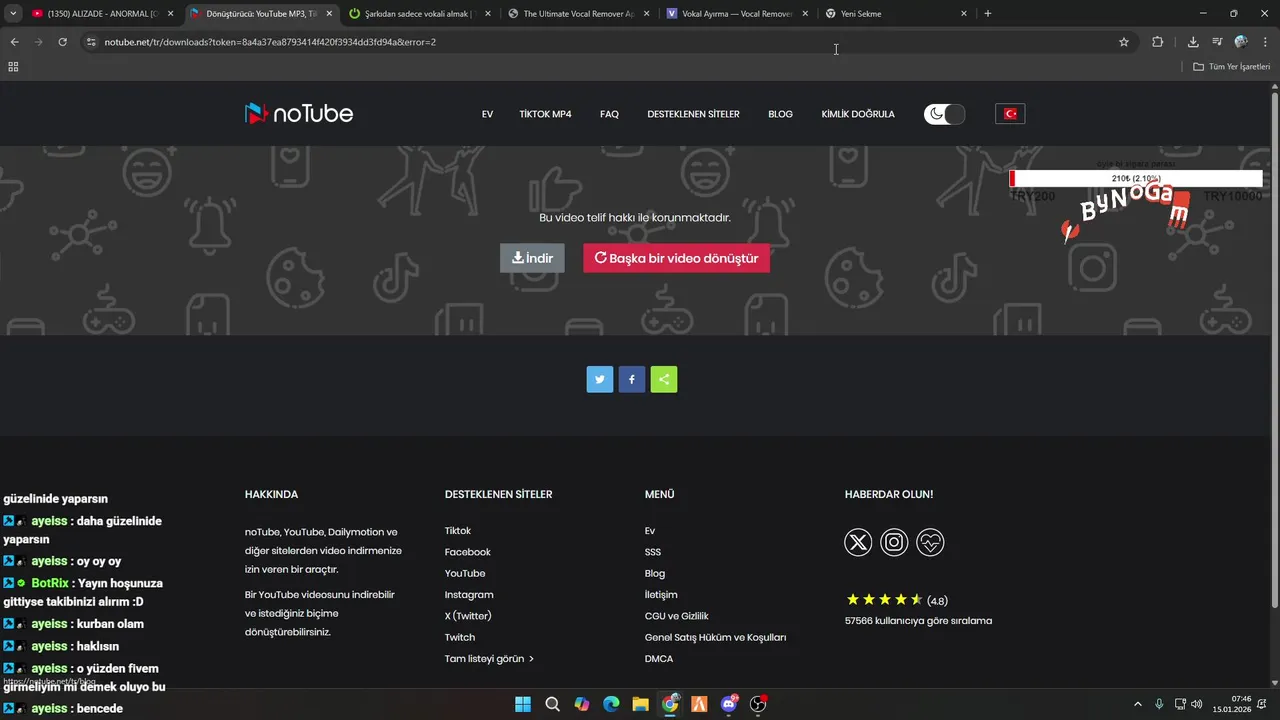Open Windows taskbar search

552,704
